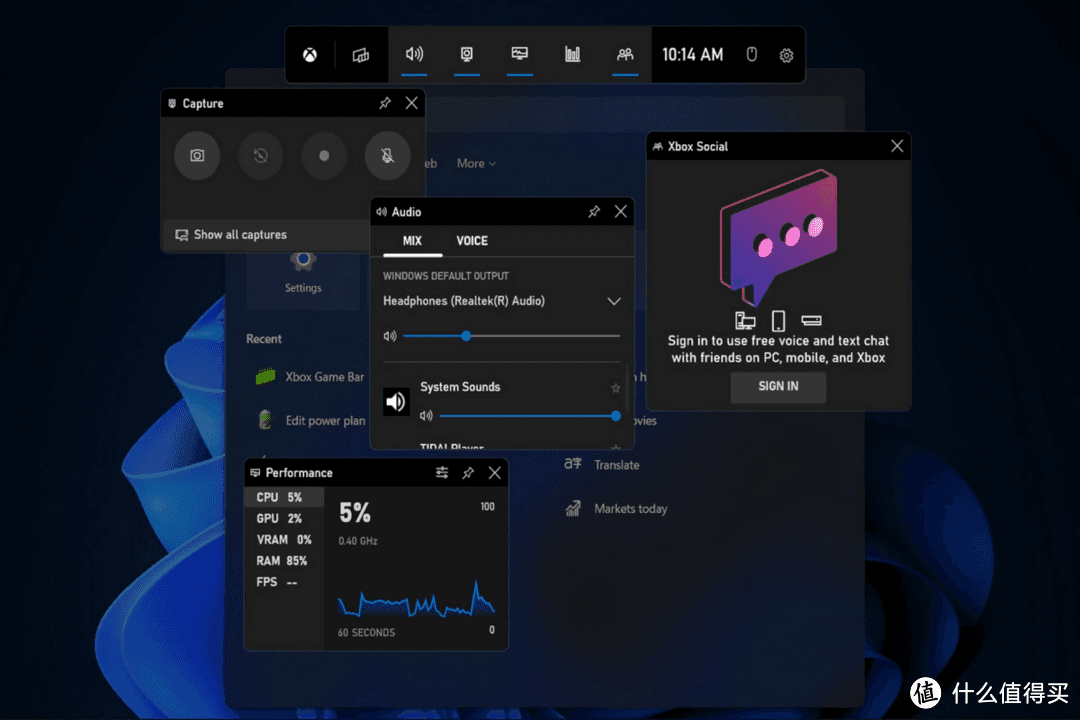Image resolution: width=1080 pixels, height=720 pixels.
Task: Click the chat bubble illustration
Action: pos(779,238)
